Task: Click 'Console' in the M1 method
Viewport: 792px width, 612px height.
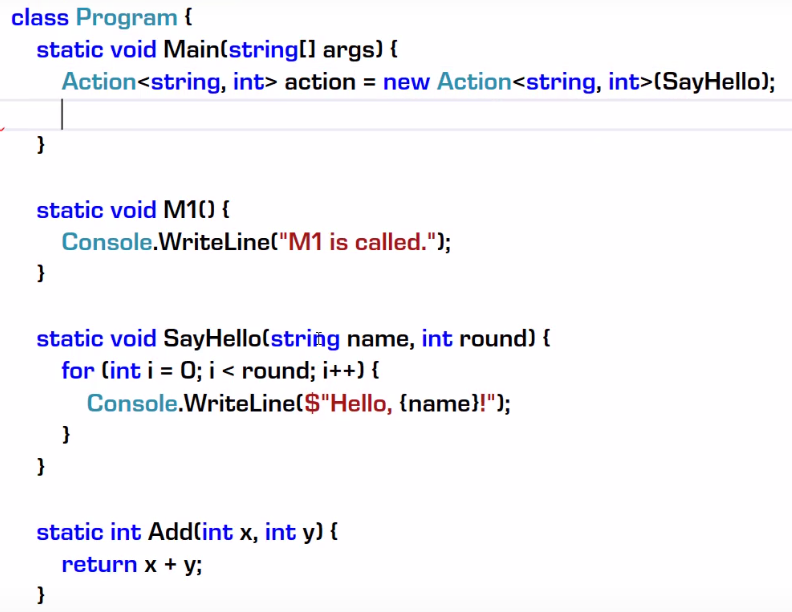Action: [x=107, y=242]
